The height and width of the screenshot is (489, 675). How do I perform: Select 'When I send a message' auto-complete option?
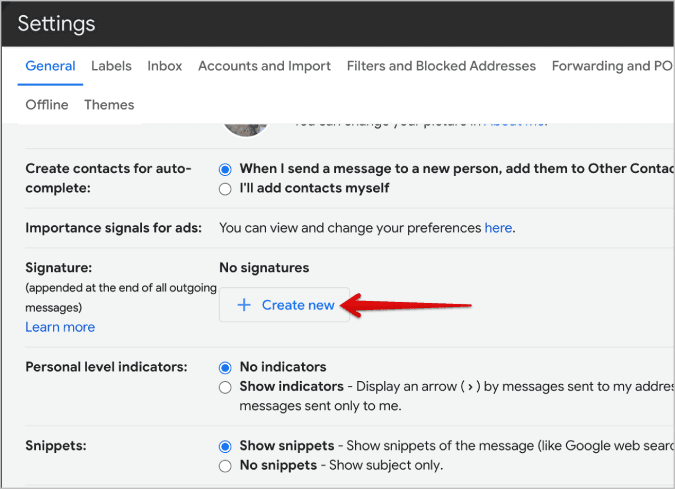[225, 169]
